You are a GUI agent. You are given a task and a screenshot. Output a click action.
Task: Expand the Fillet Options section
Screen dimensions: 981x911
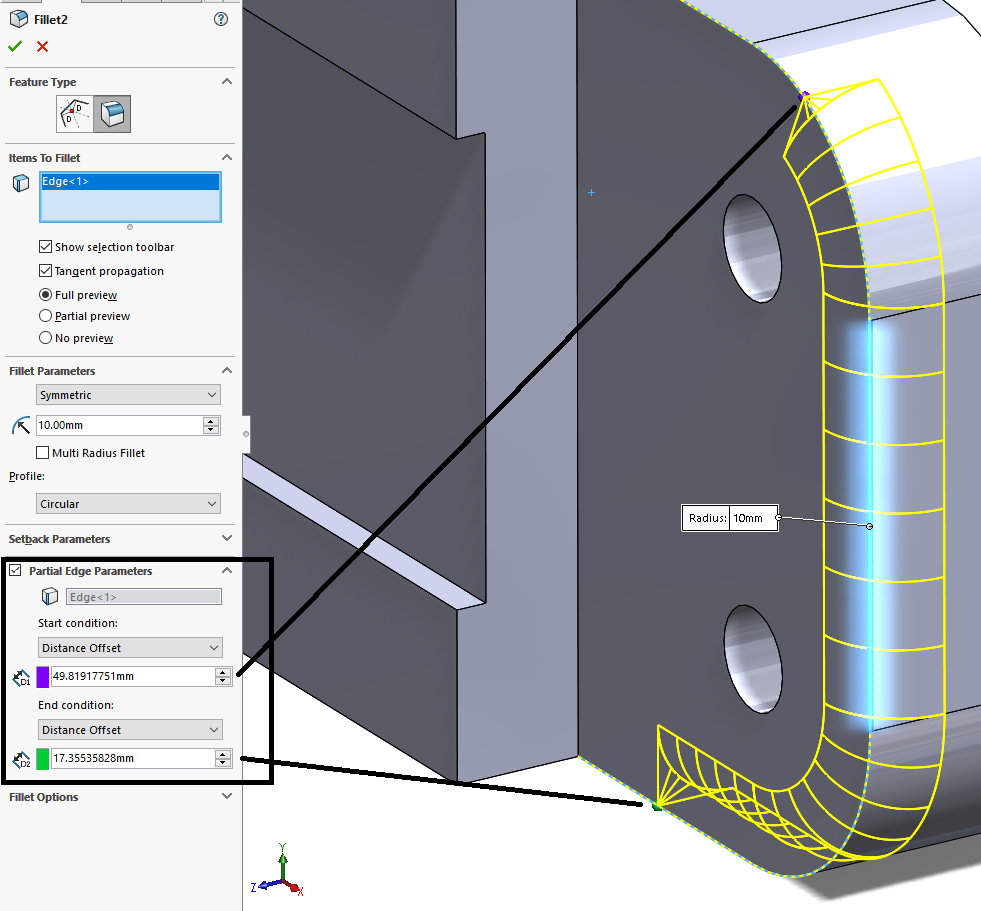(226, 797)
